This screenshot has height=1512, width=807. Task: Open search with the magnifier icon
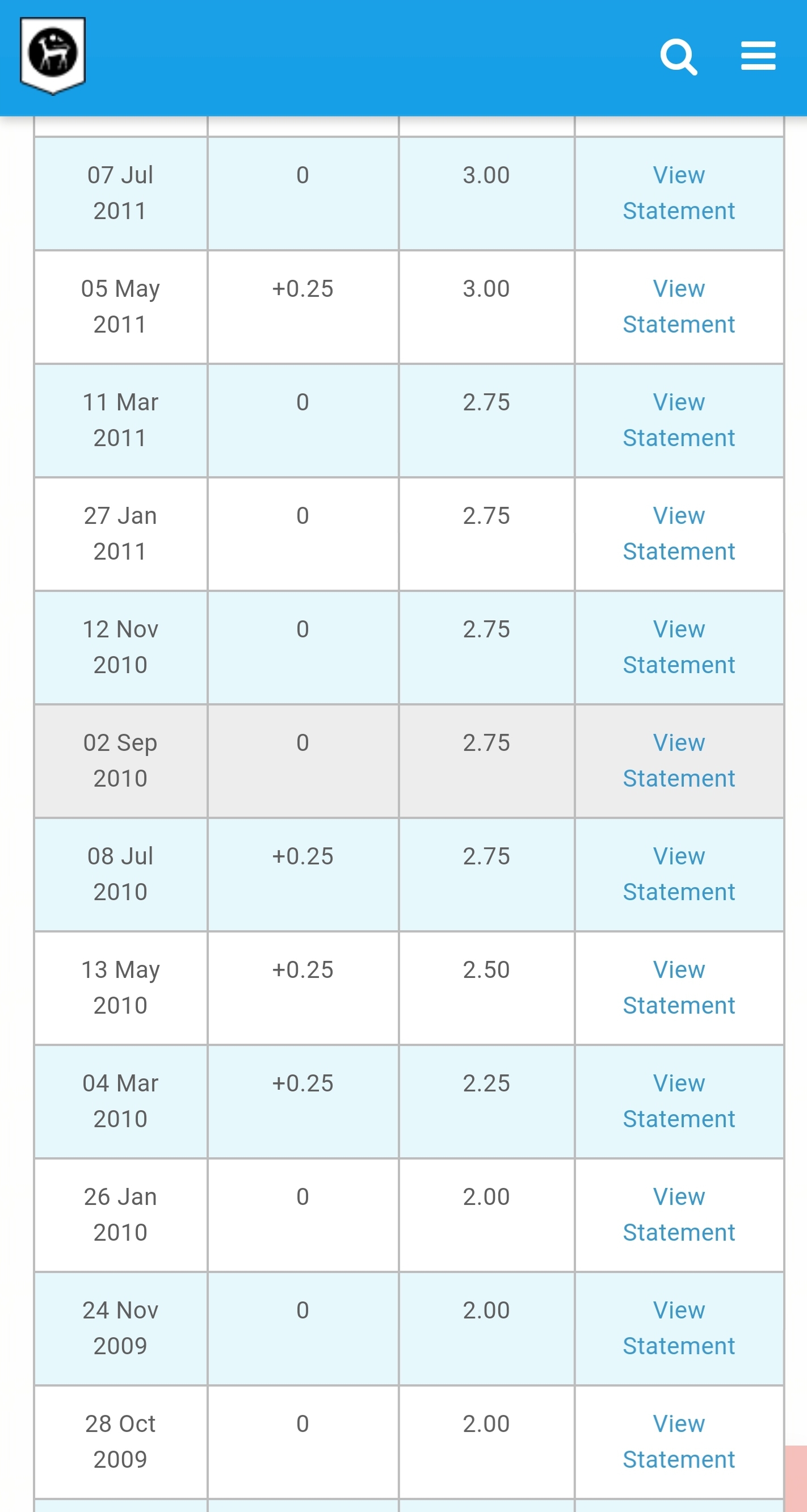[679, 57]
